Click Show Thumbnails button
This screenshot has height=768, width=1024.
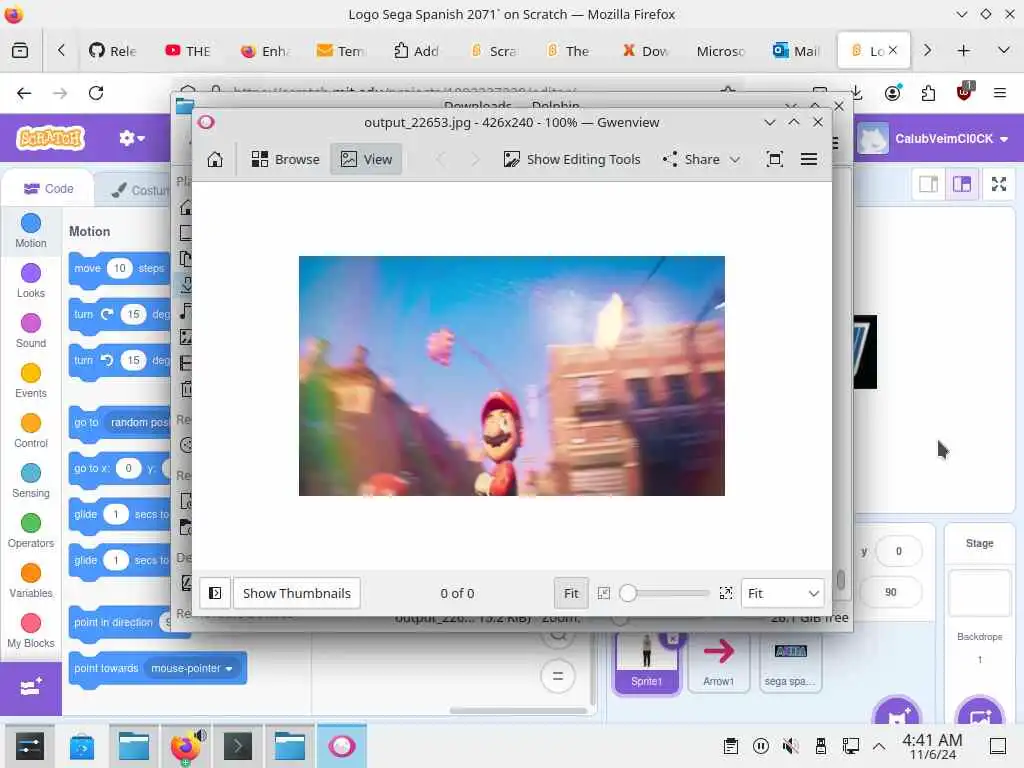(x=296, y=593)
